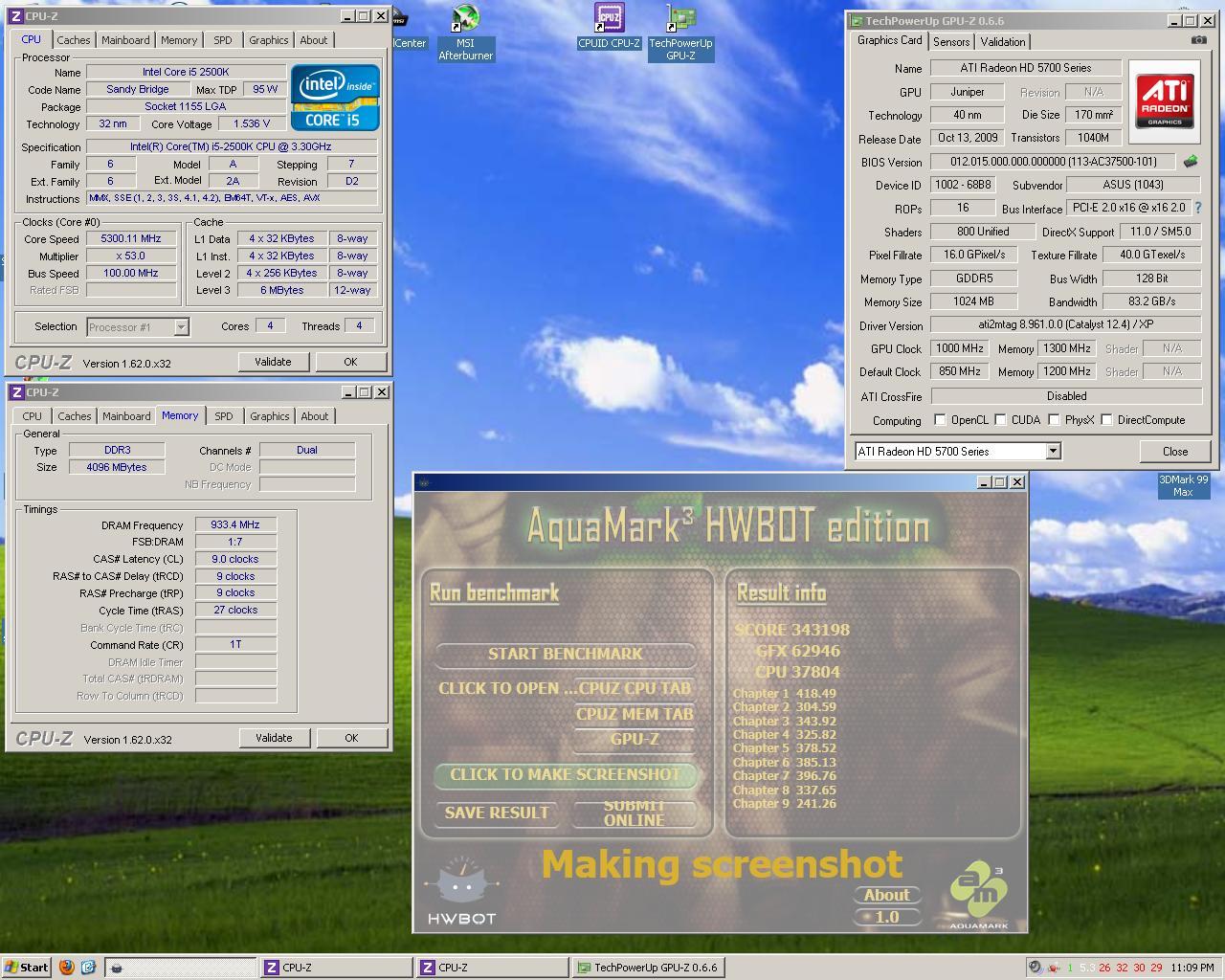The width and height of the screenshot is (1225, 980).
Task: Click CLICK TO MAKE SCREENSHOT button
Action: pos(565,774)
